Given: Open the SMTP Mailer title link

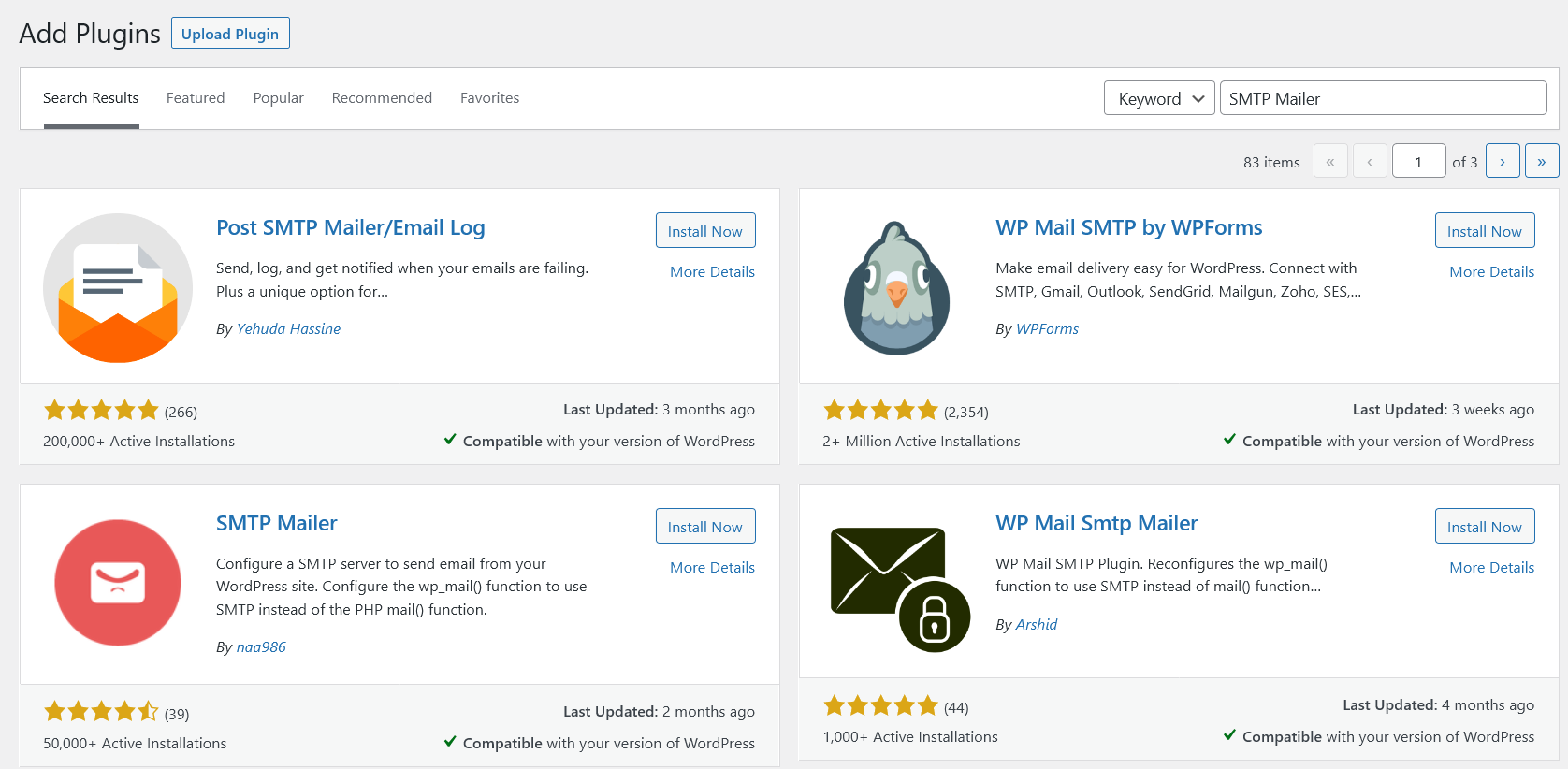Looking at the screenshot, I should point(277,524).
